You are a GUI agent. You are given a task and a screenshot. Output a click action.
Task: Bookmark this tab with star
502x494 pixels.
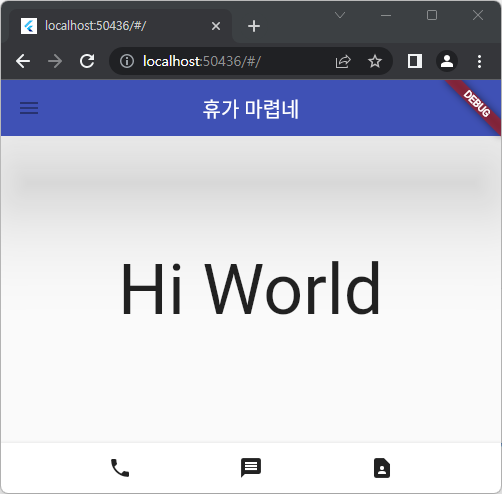point(375,61)
